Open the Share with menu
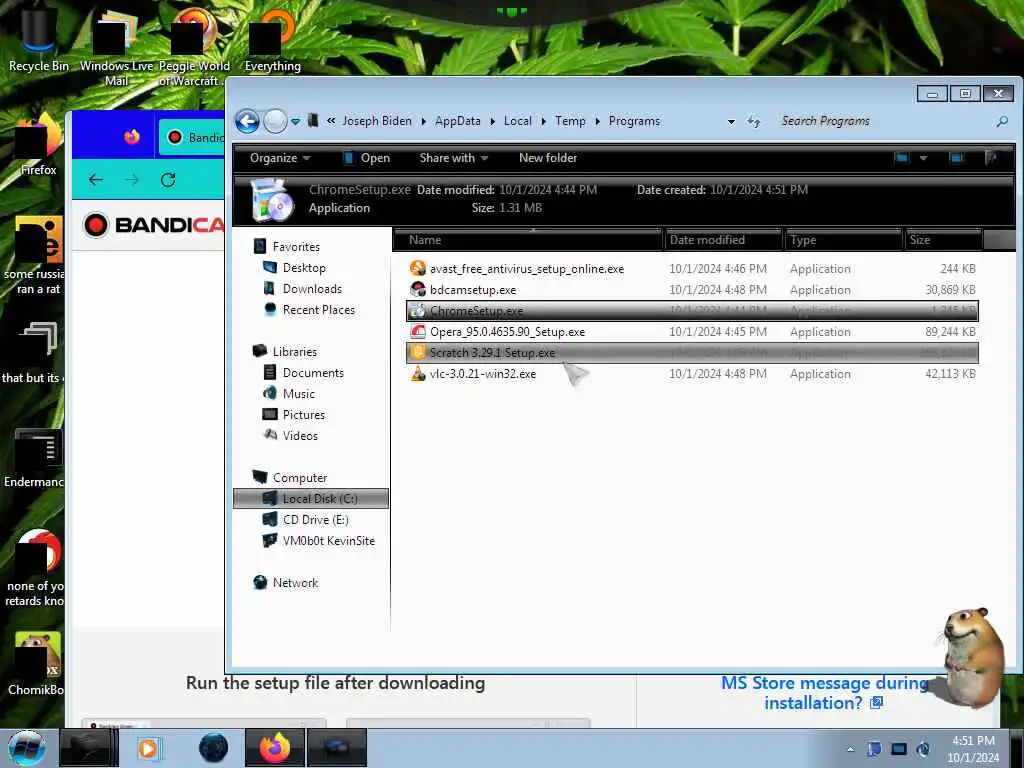 pos(453,158)
